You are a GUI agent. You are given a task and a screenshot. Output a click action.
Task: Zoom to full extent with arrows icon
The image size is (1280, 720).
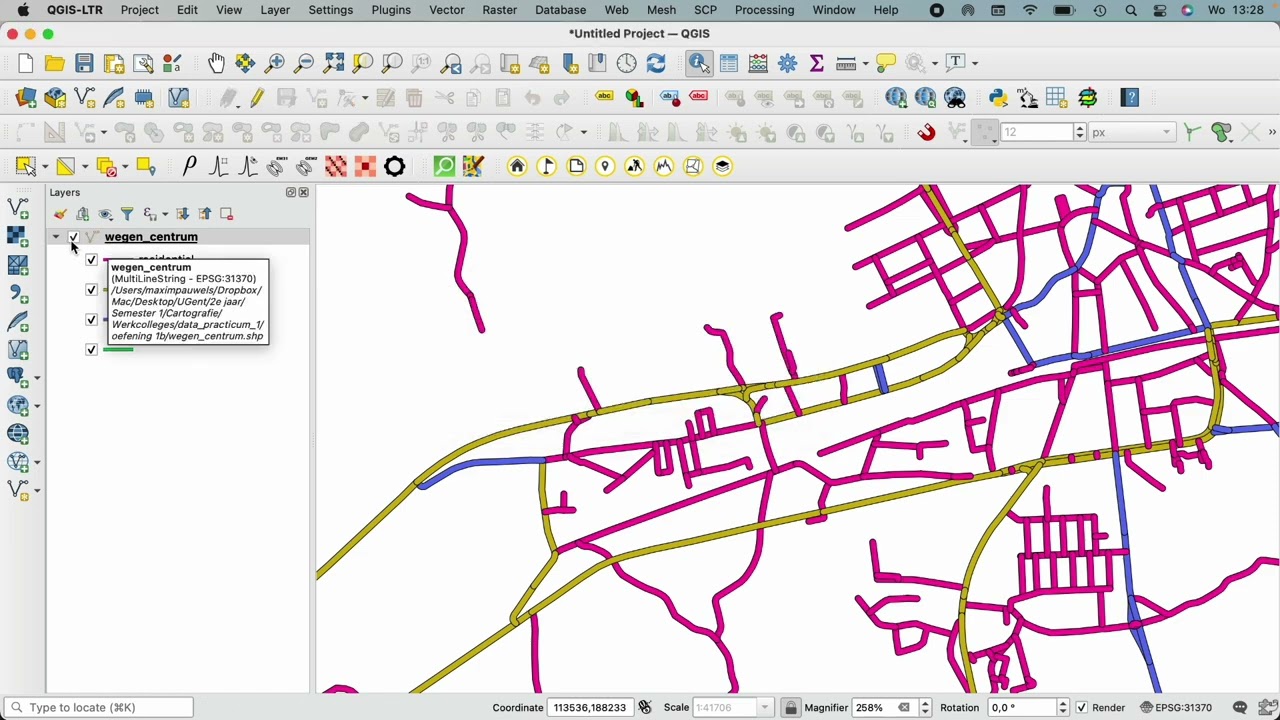coord(334,63)
